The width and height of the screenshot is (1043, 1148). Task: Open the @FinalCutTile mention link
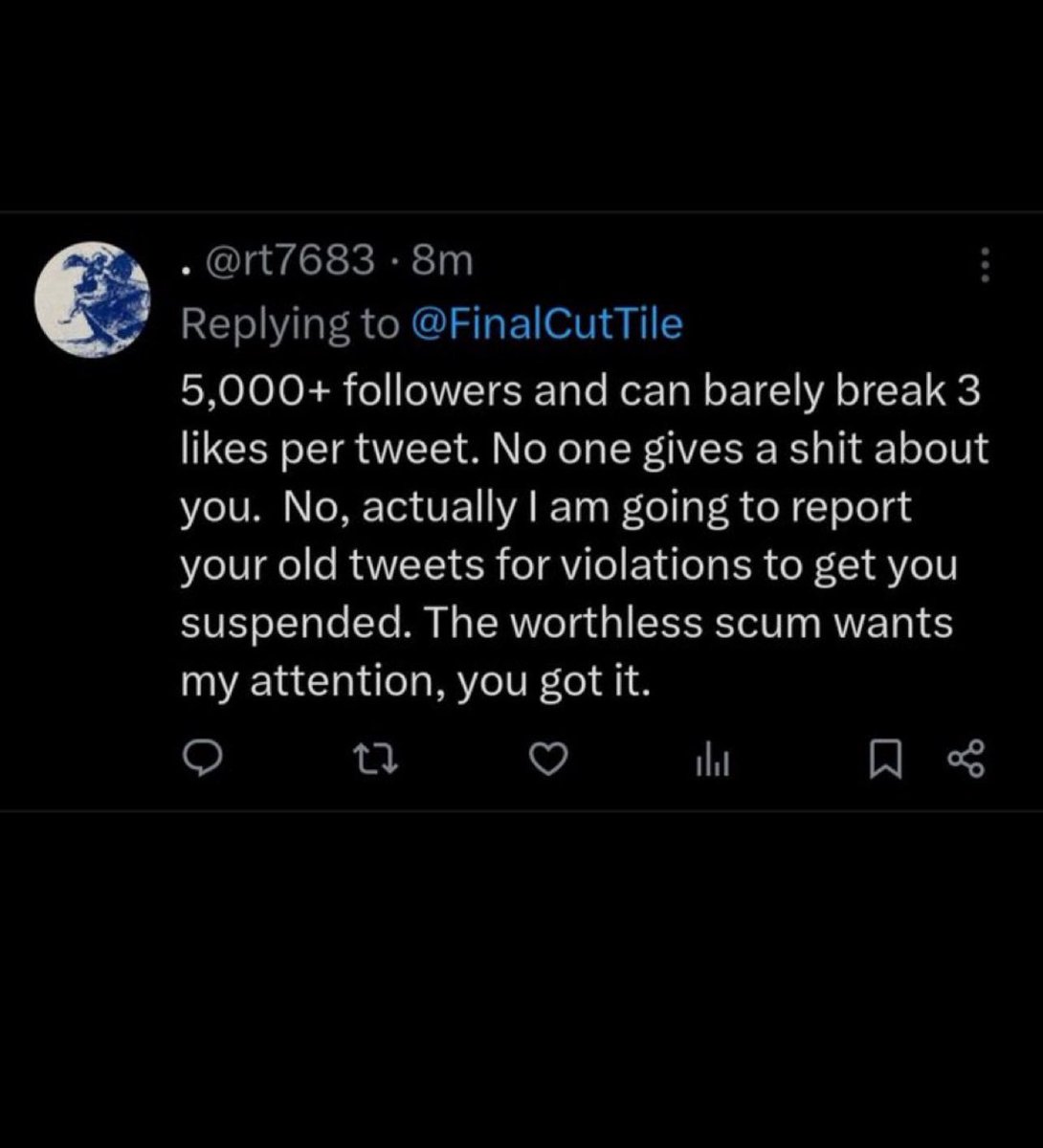pos(546,324)
